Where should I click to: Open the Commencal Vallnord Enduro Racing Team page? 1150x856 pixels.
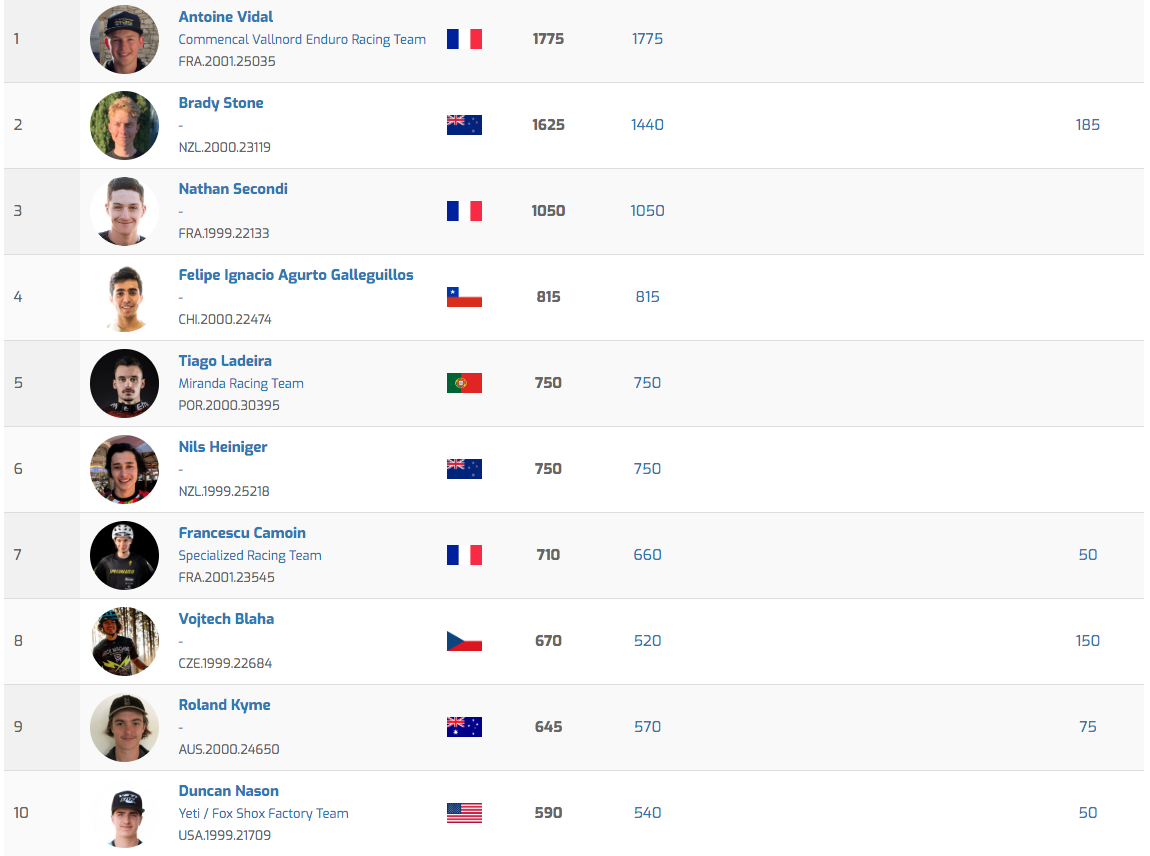(302, 40)
